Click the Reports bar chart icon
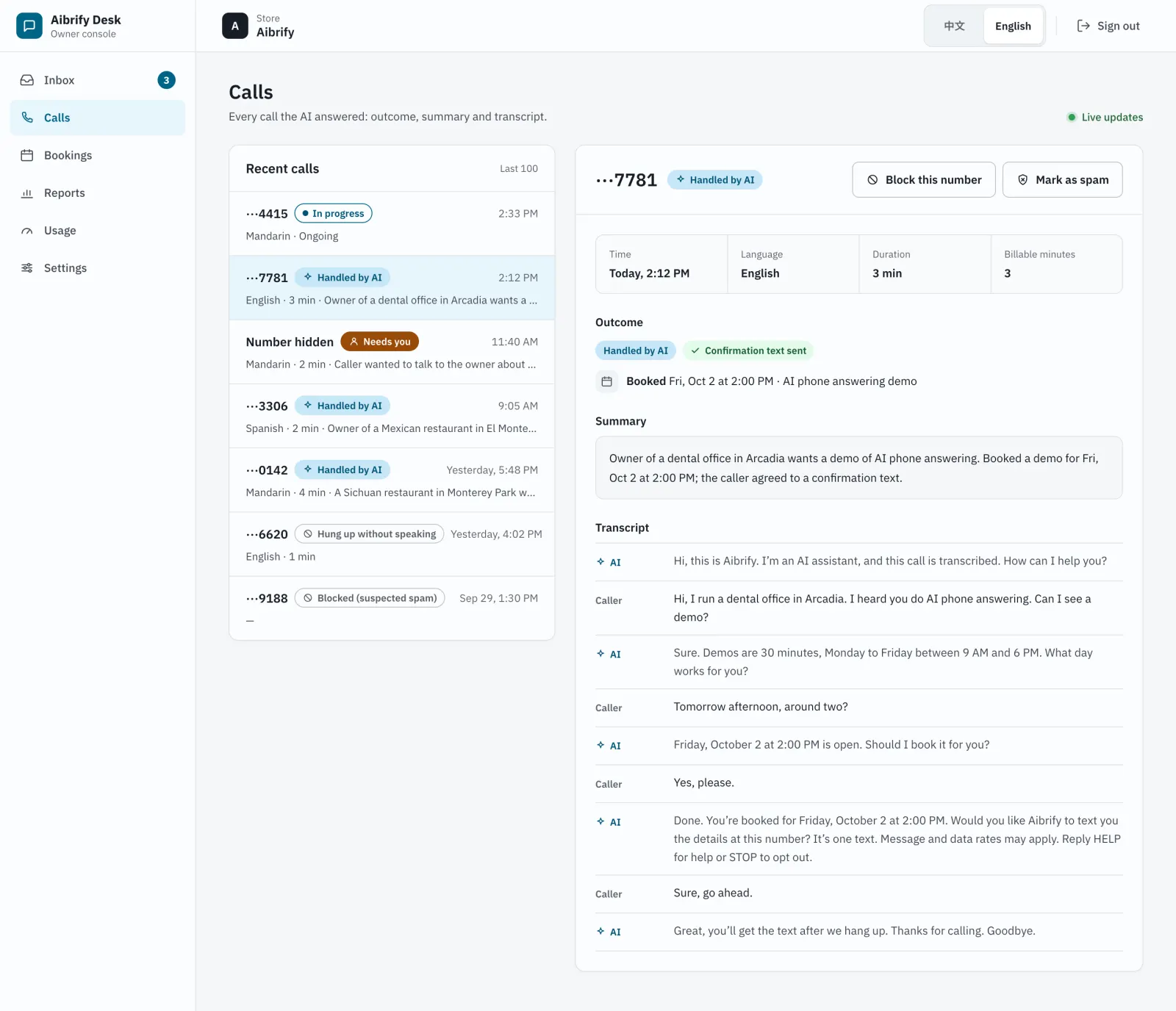This screenshot has height=1011, width=1176. pyautogui.click(x=27, y=193)
